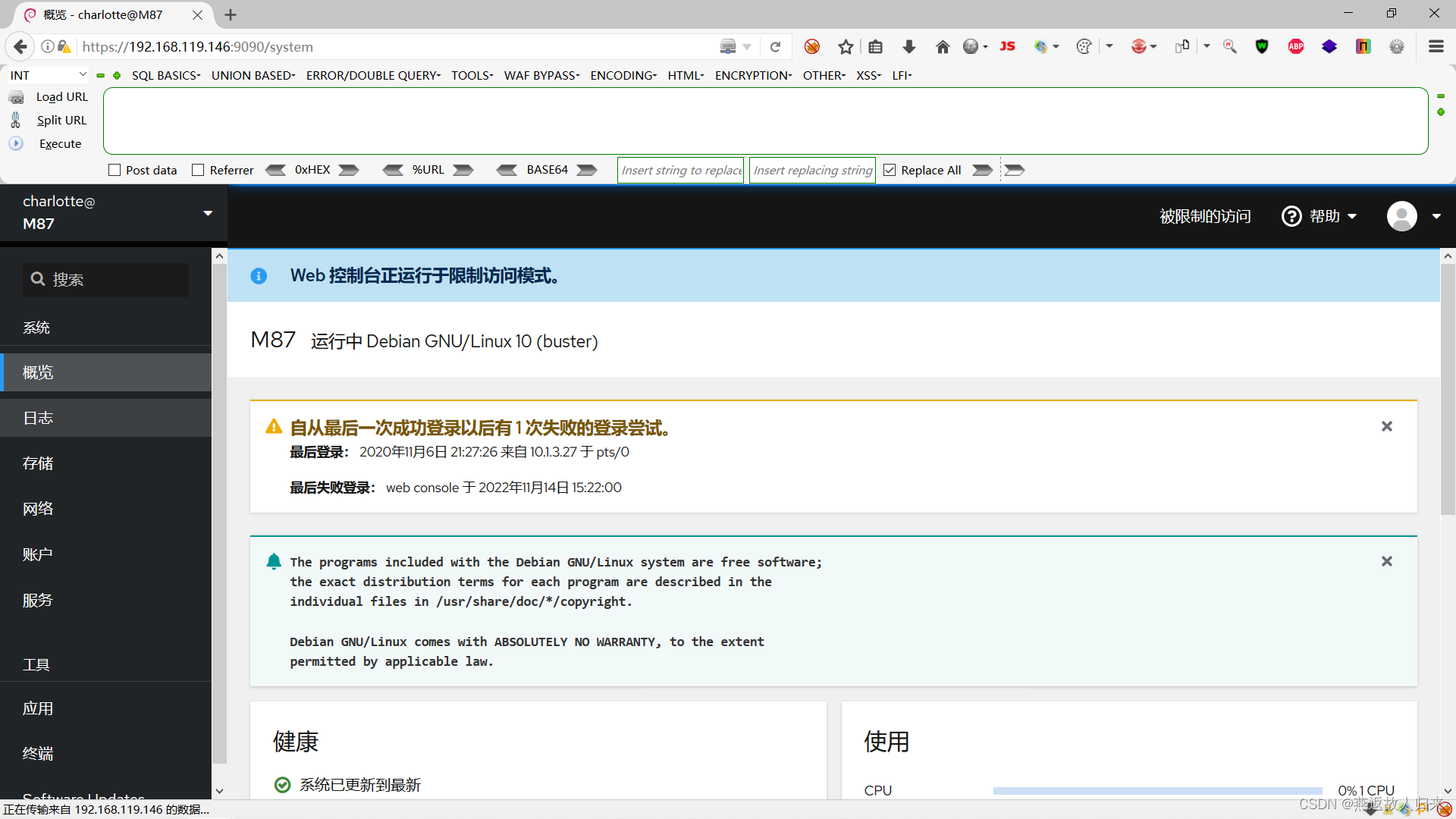
Task: Click the 被限制的访问 button
Action: (1205, 216)
